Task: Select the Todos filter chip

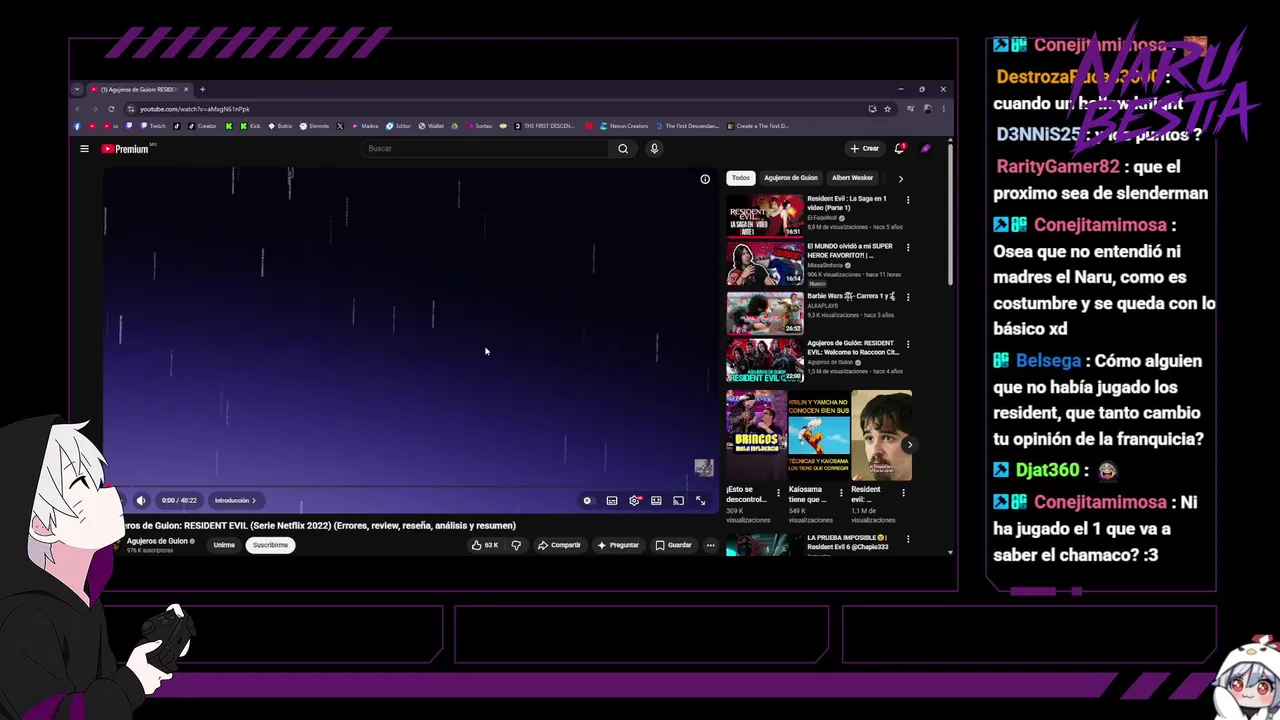Action: tap(740, 178)
